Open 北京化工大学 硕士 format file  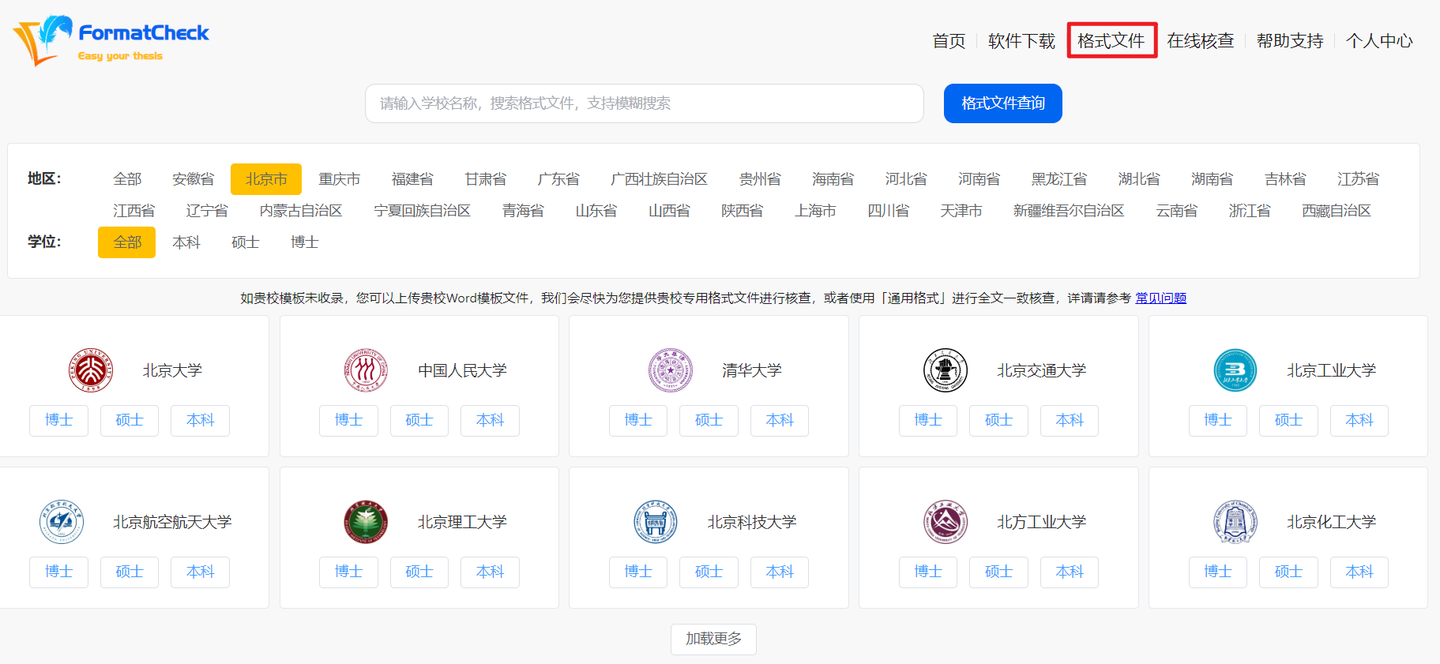(x=1289, y=572)
